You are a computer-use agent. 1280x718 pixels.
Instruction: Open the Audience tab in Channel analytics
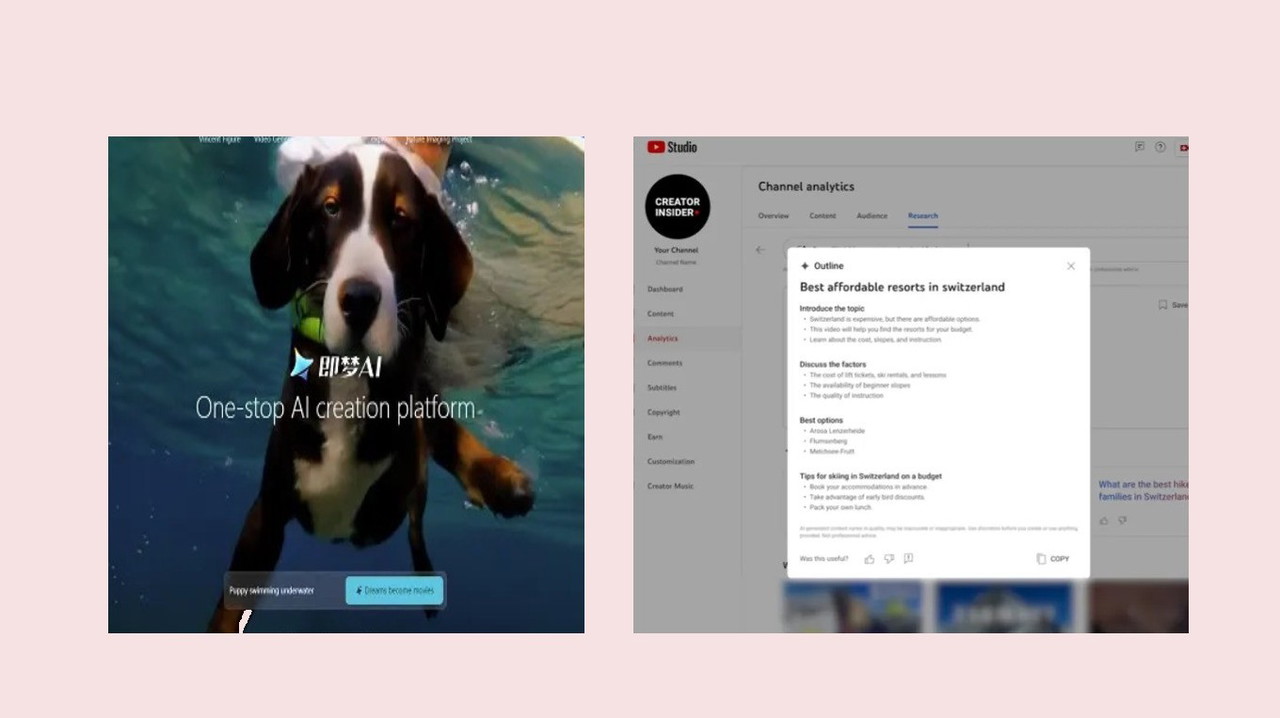(x=871, y=216)
